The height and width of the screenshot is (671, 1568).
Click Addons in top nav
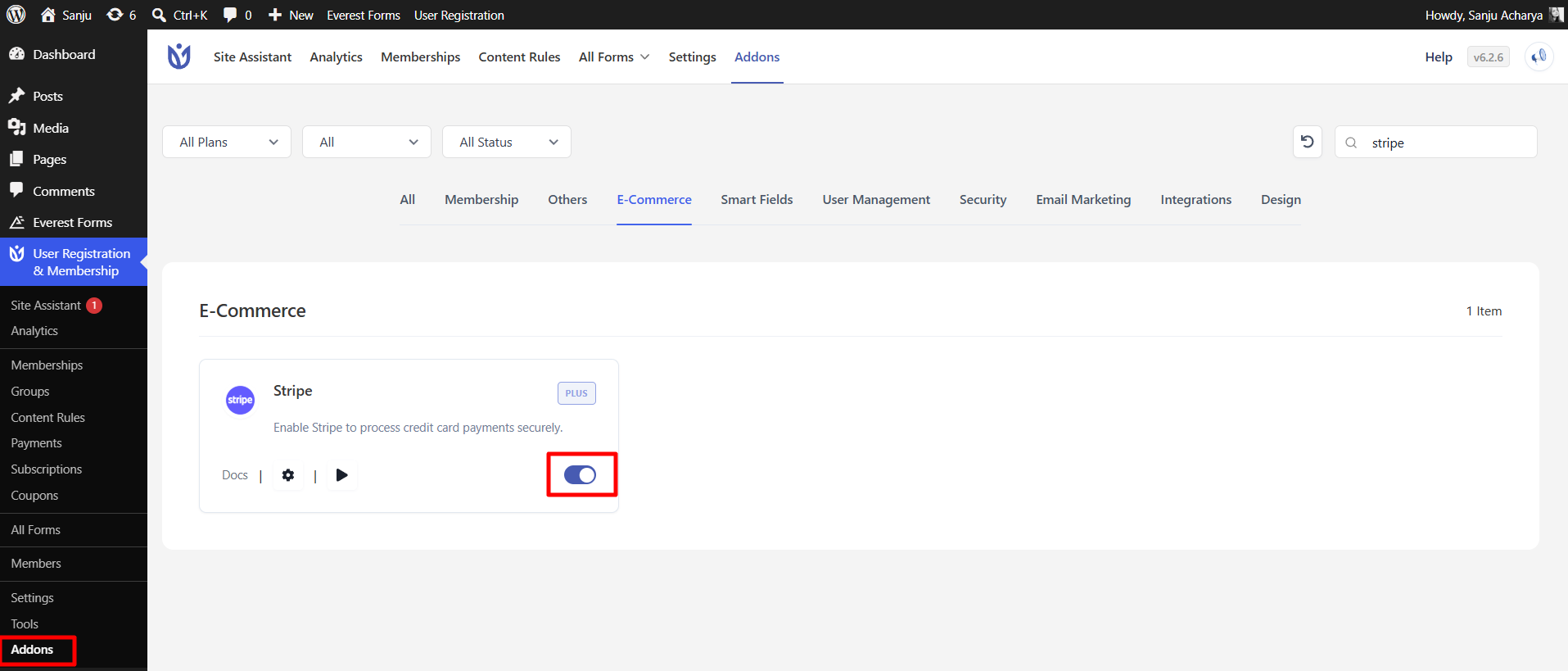point(757,57)
